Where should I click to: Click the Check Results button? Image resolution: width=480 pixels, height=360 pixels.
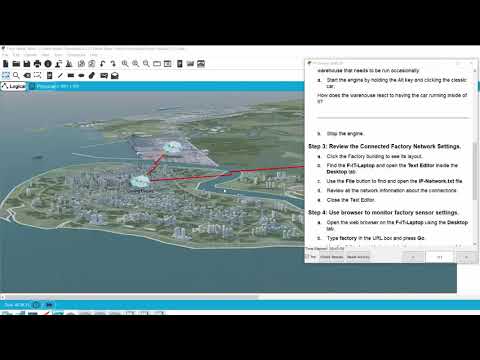[x=331, y=257]
